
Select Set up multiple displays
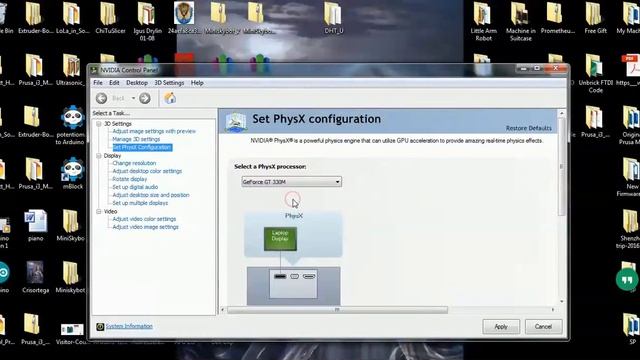[x=140, y=203]
